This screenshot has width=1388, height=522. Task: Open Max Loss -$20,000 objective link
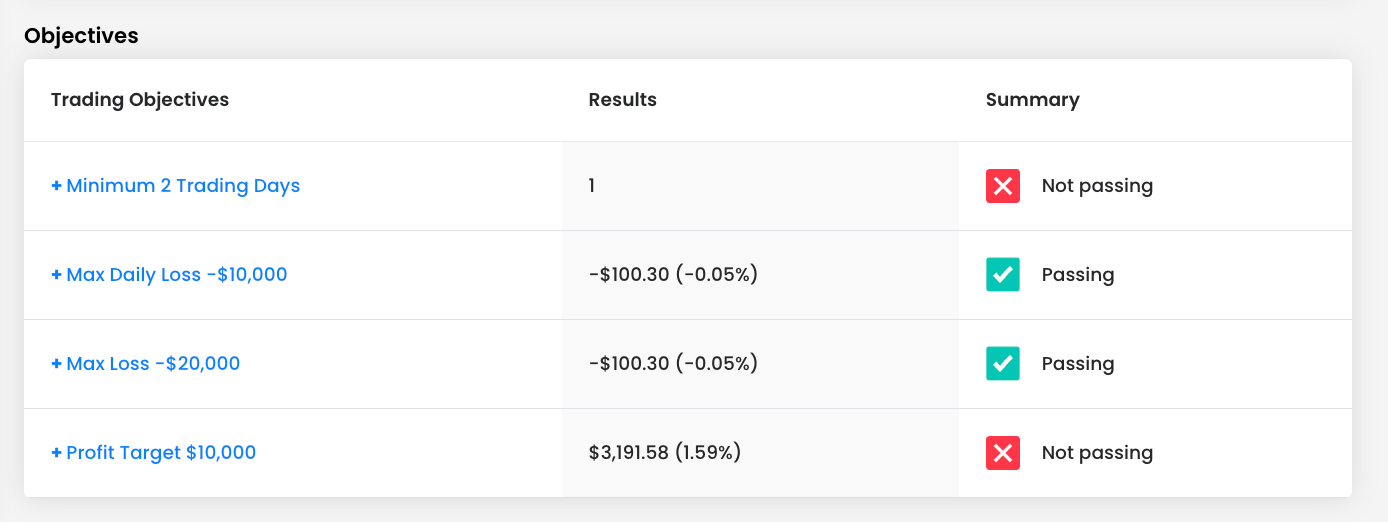(153, 364)
